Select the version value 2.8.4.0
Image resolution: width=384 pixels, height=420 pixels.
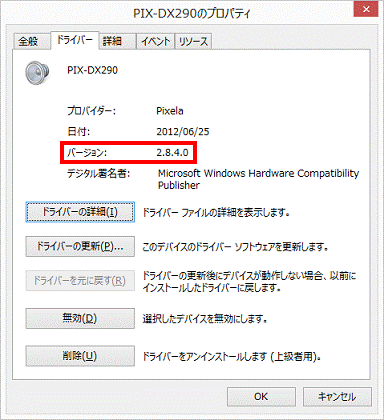coord(172,152)
